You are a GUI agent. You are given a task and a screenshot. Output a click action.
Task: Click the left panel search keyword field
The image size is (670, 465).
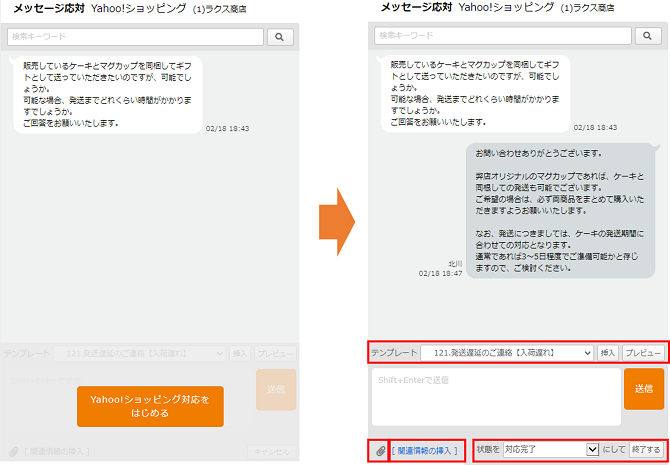coord(135,37)
